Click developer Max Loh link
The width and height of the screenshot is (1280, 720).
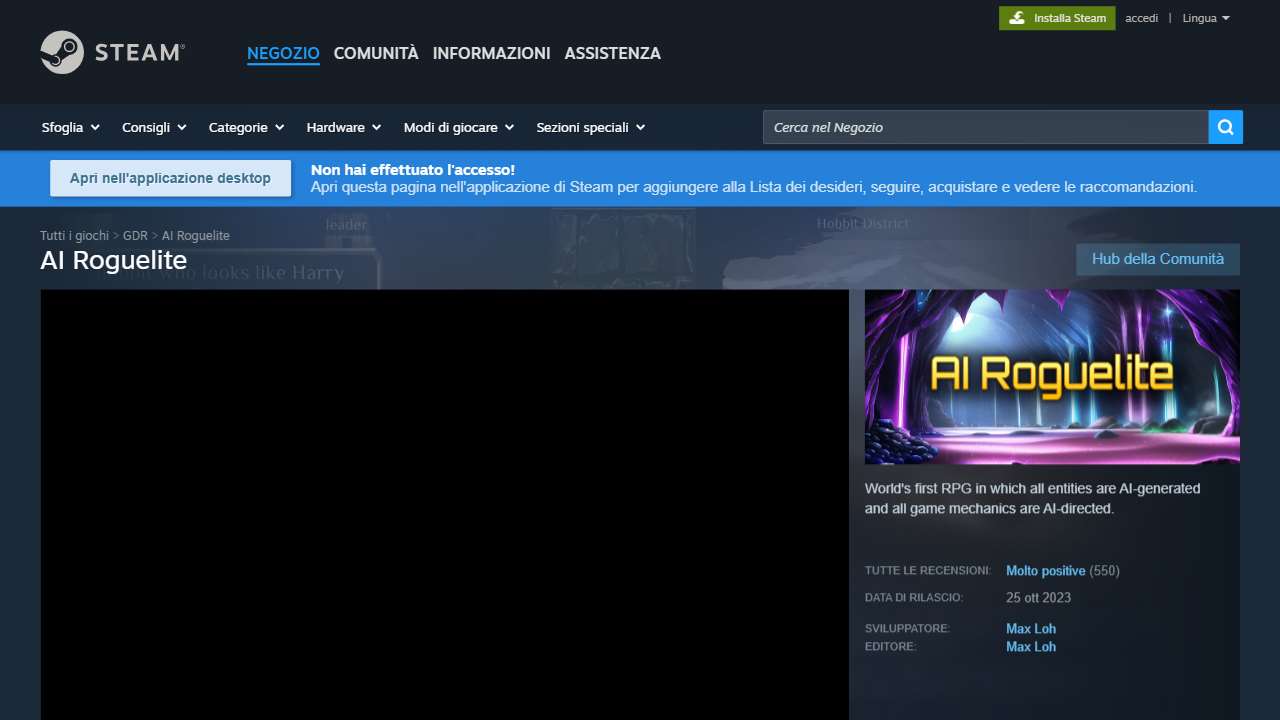(1030, 628)
